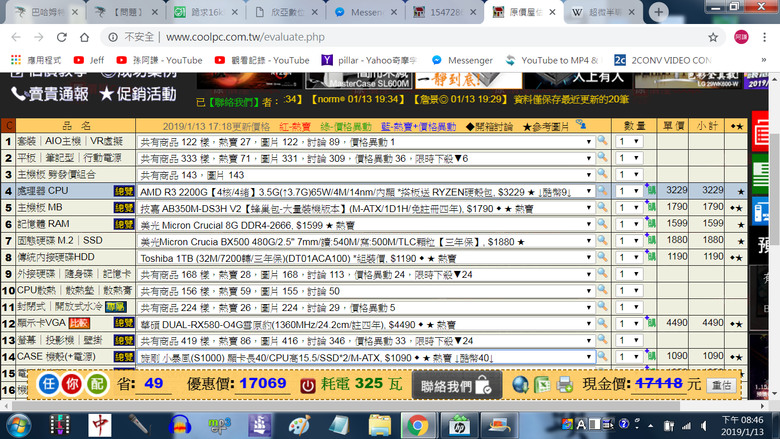Open the Paint palette icon in the taskbar
The width and height of the screenshot is (780, 439).
pos(299,426)
